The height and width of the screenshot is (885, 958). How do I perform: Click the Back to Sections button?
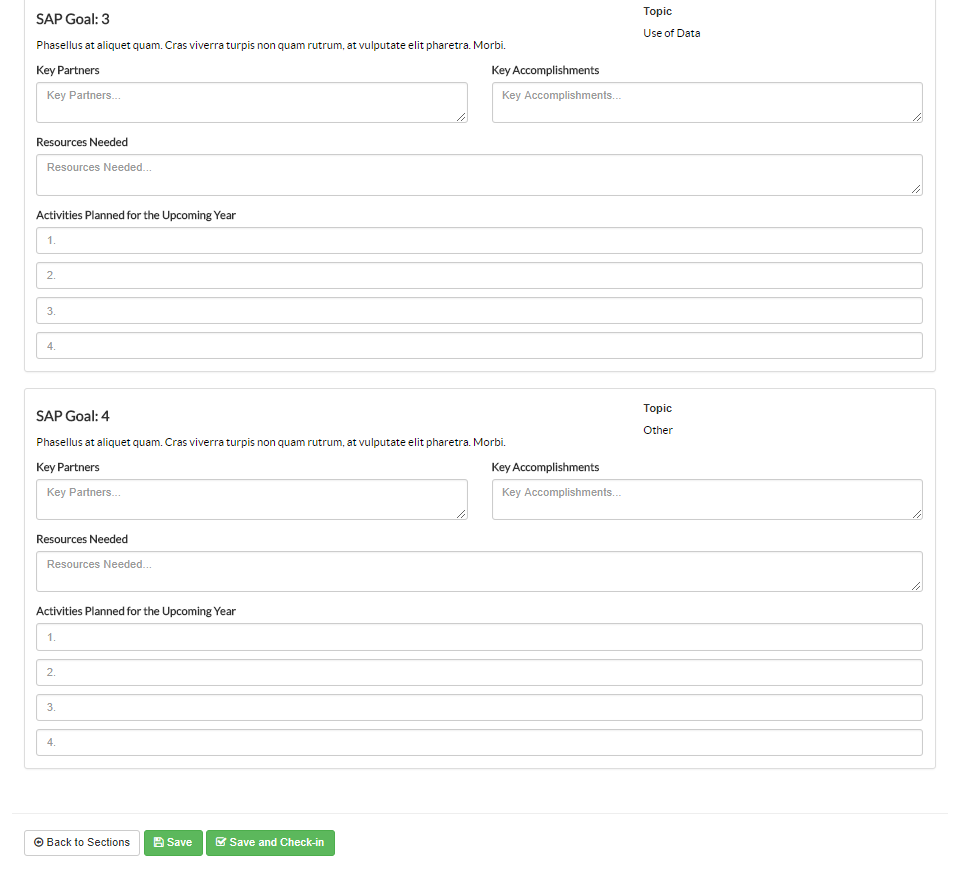82,843
